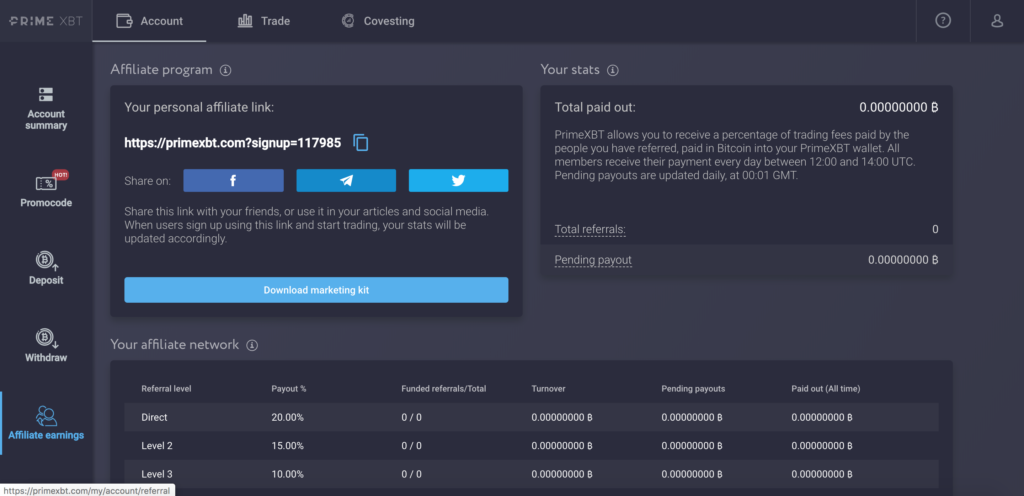Click the Pending payouts column header
Image resolution: width=1024 pixels, height=496 pixels.
coord(693,388)
